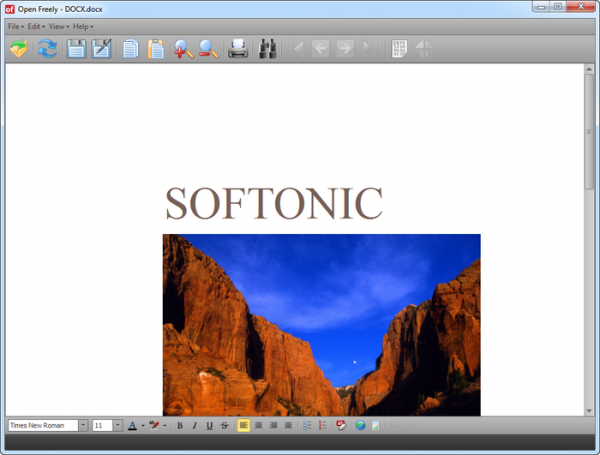600x455 pixels.
Task: Click the greyed-out Undo arrow
Action: 395,426
